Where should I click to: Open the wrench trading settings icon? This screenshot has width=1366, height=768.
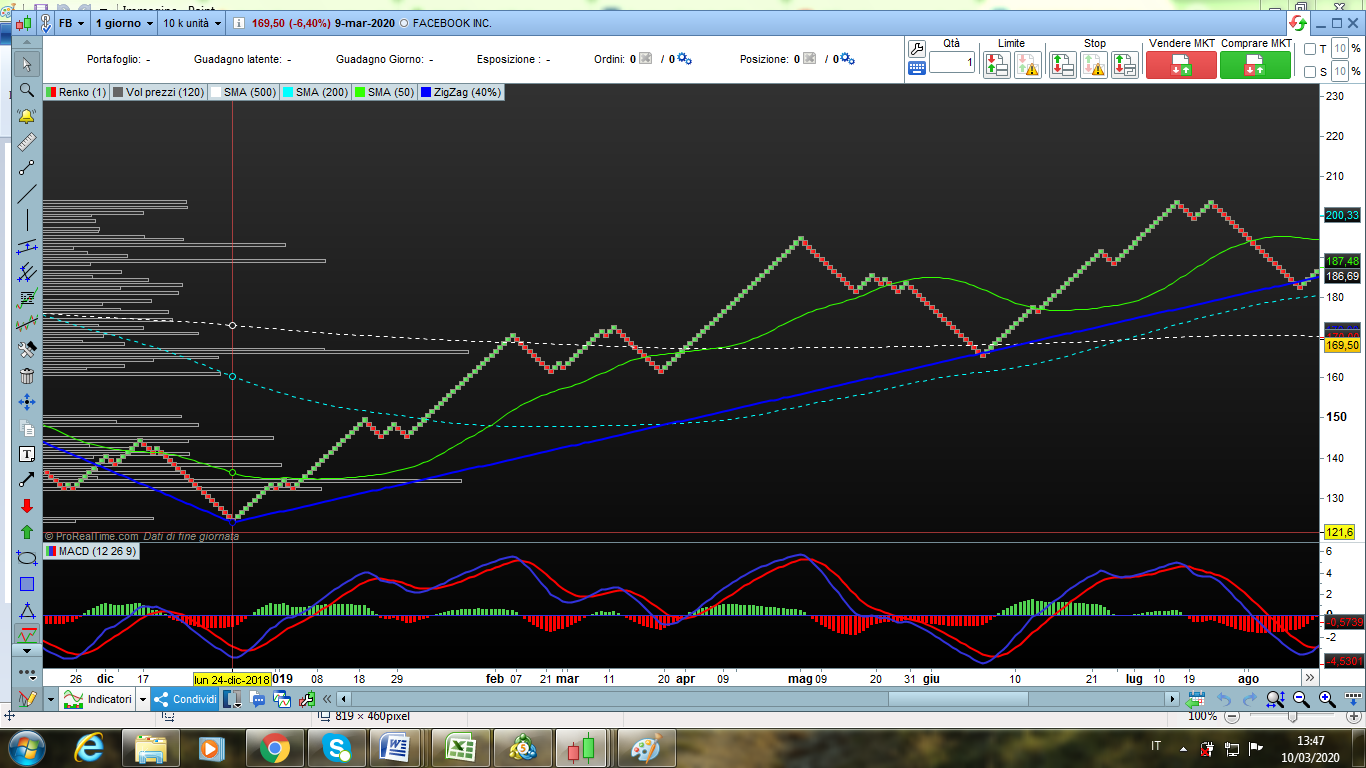click(916, 49)
